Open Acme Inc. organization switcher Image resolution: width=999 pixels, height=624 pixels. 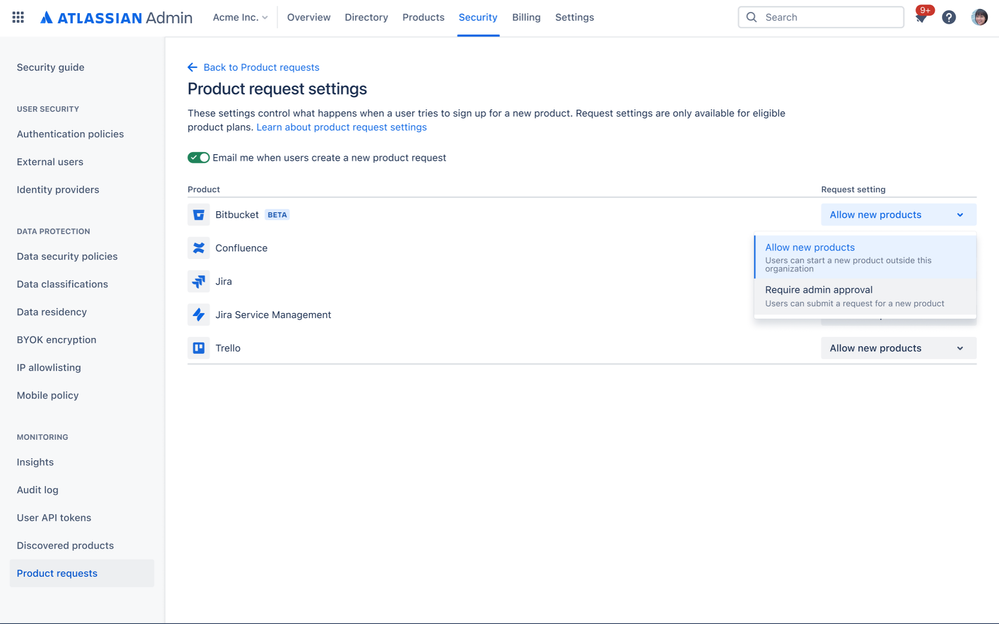240,17
